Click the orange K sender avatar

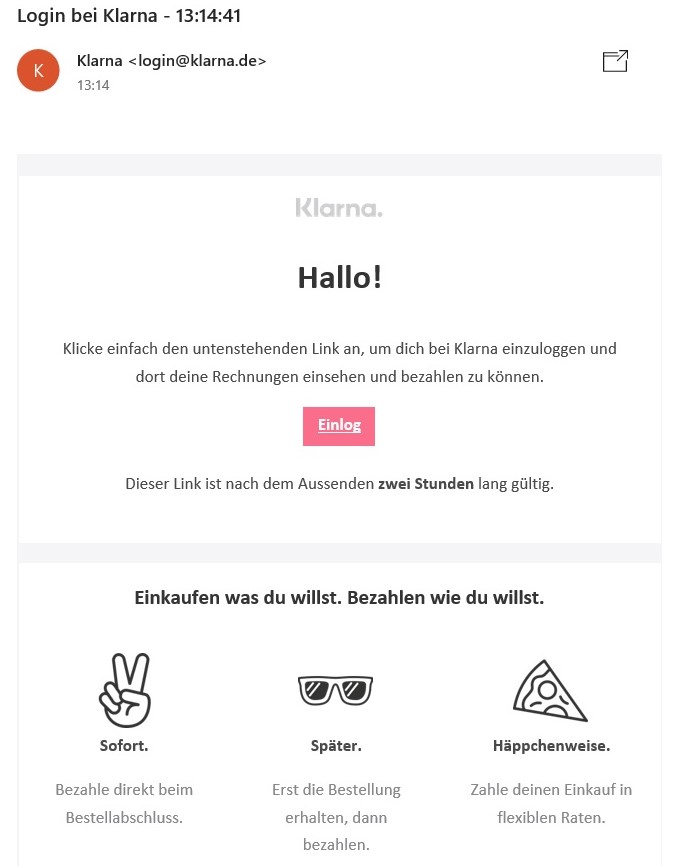(x=38, y=70)
